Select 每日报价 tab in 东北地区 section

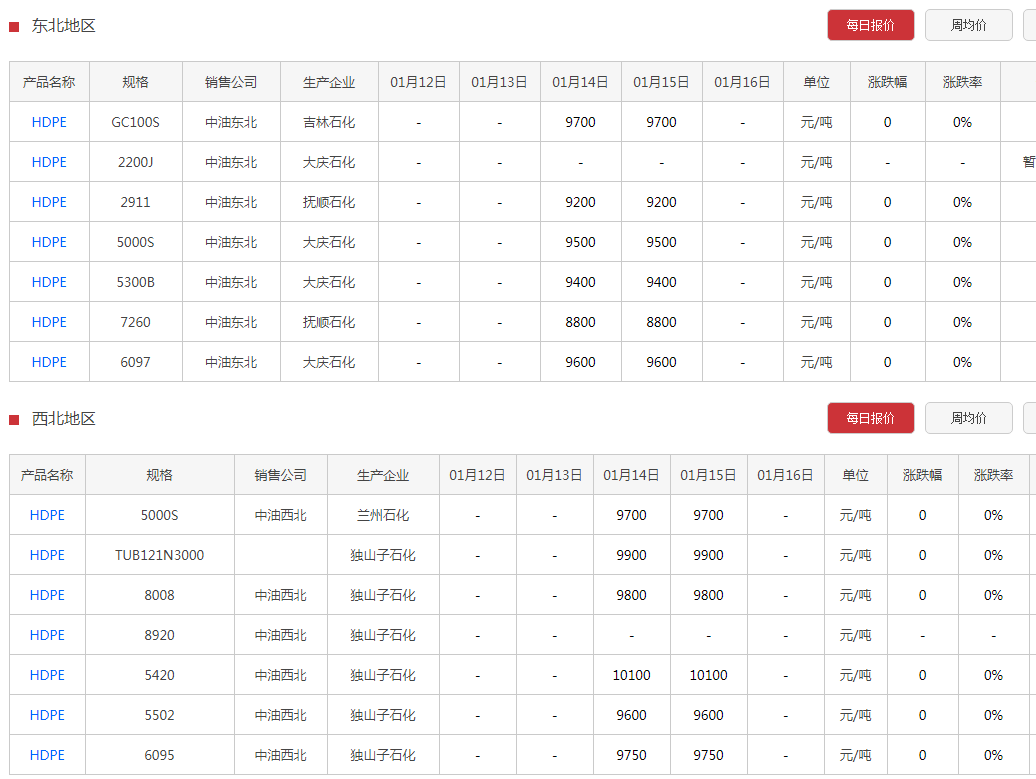[x=870, y=25]
